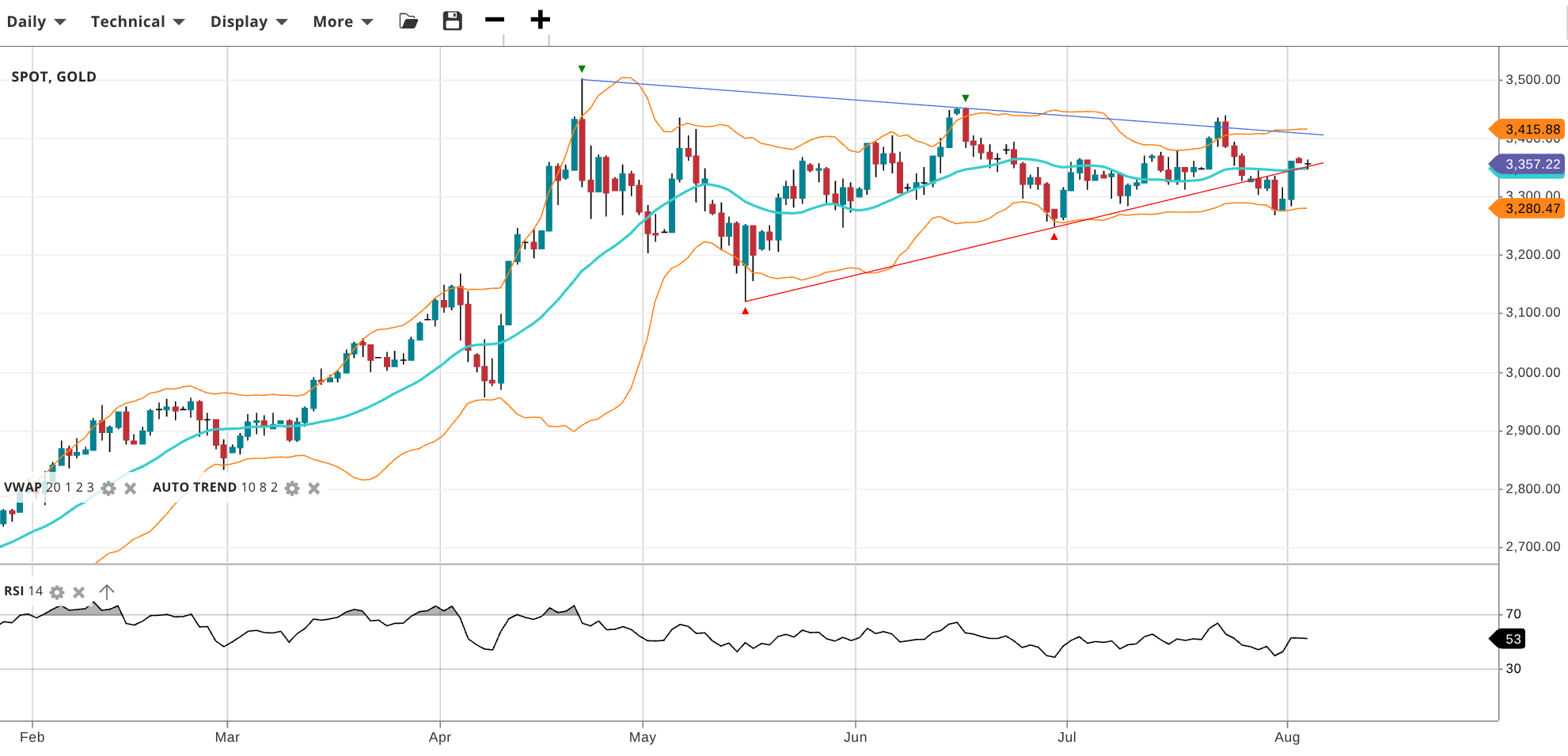1568x756 pixels.
Task: Move RSI panel up with arrow
Action: (107, 592)
